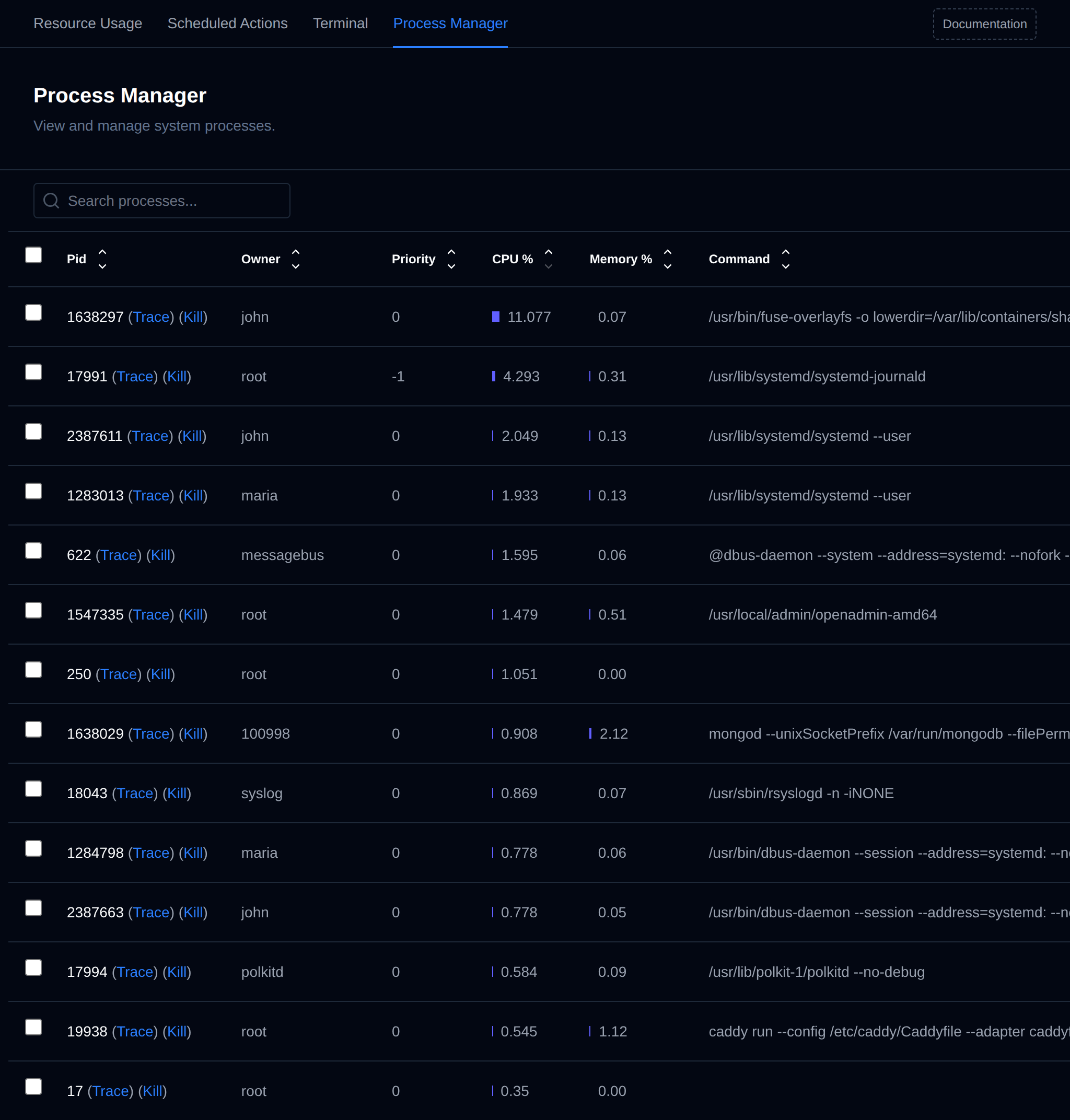The image size is (1070, 1120).
Task: Trace process 1284798
Action: tap(151, 854)
